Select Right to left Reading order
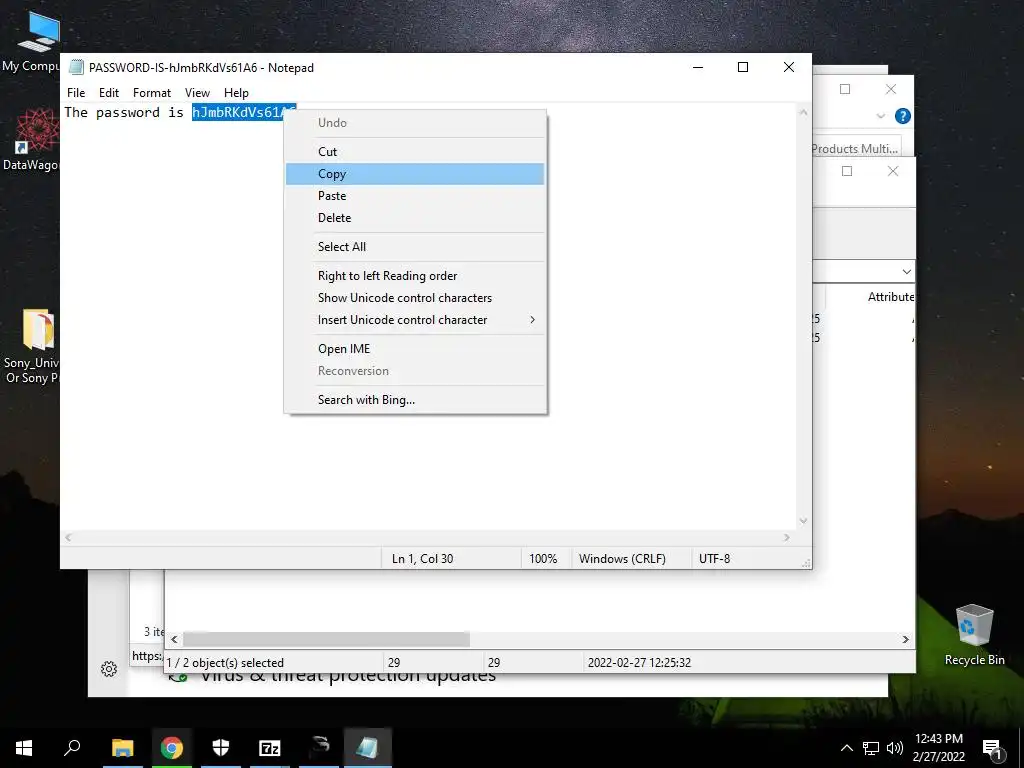The height and width of the screenshot is (768, 1024). pos(415,276)
